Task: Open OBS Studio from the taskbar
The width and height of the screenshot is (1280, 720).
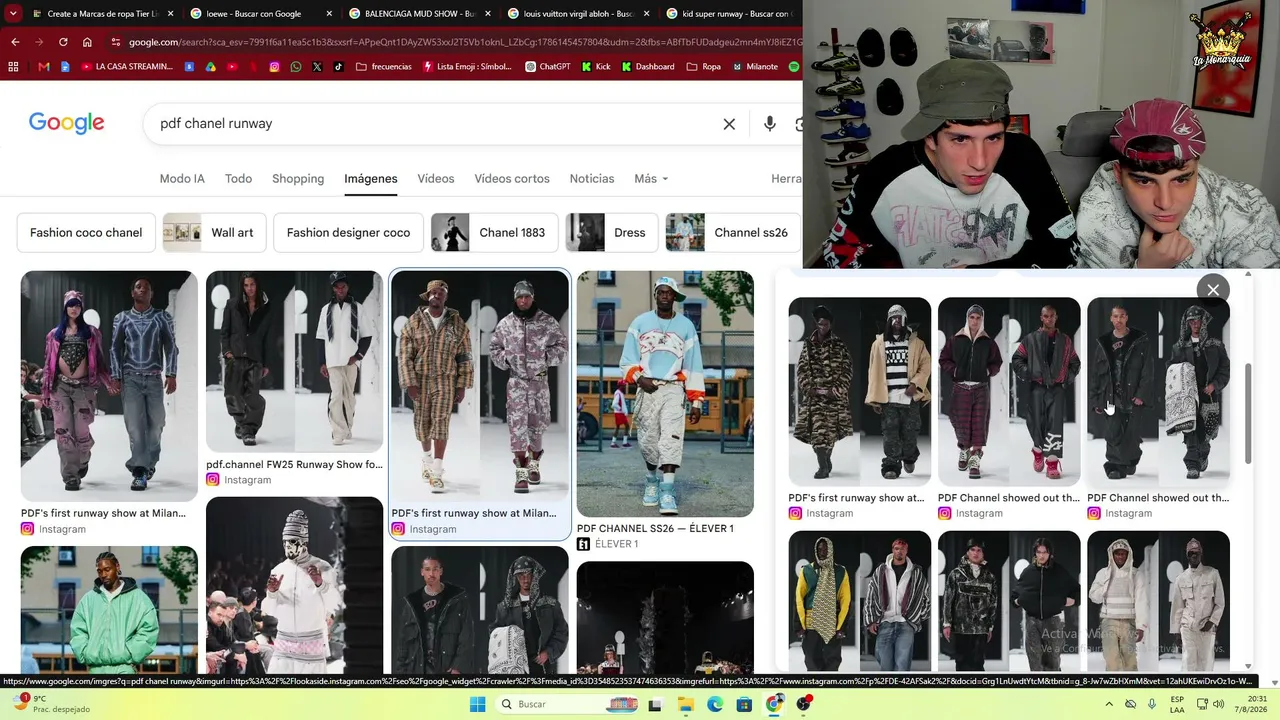Action: (x=804, y=704)
